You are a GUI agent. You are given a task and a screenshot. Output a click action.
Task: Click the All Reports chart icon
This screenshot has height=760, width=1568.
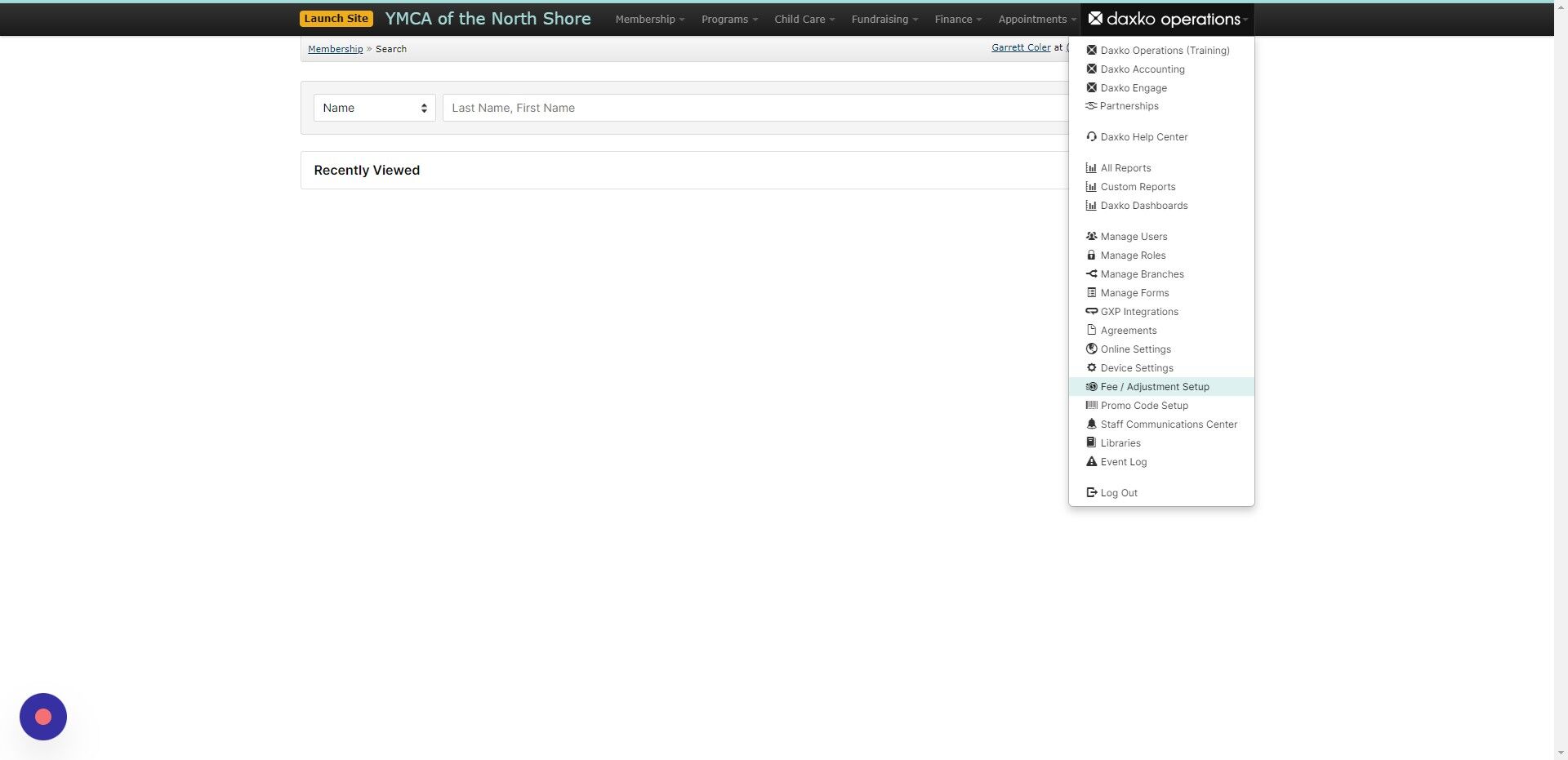click(1091, 167)
